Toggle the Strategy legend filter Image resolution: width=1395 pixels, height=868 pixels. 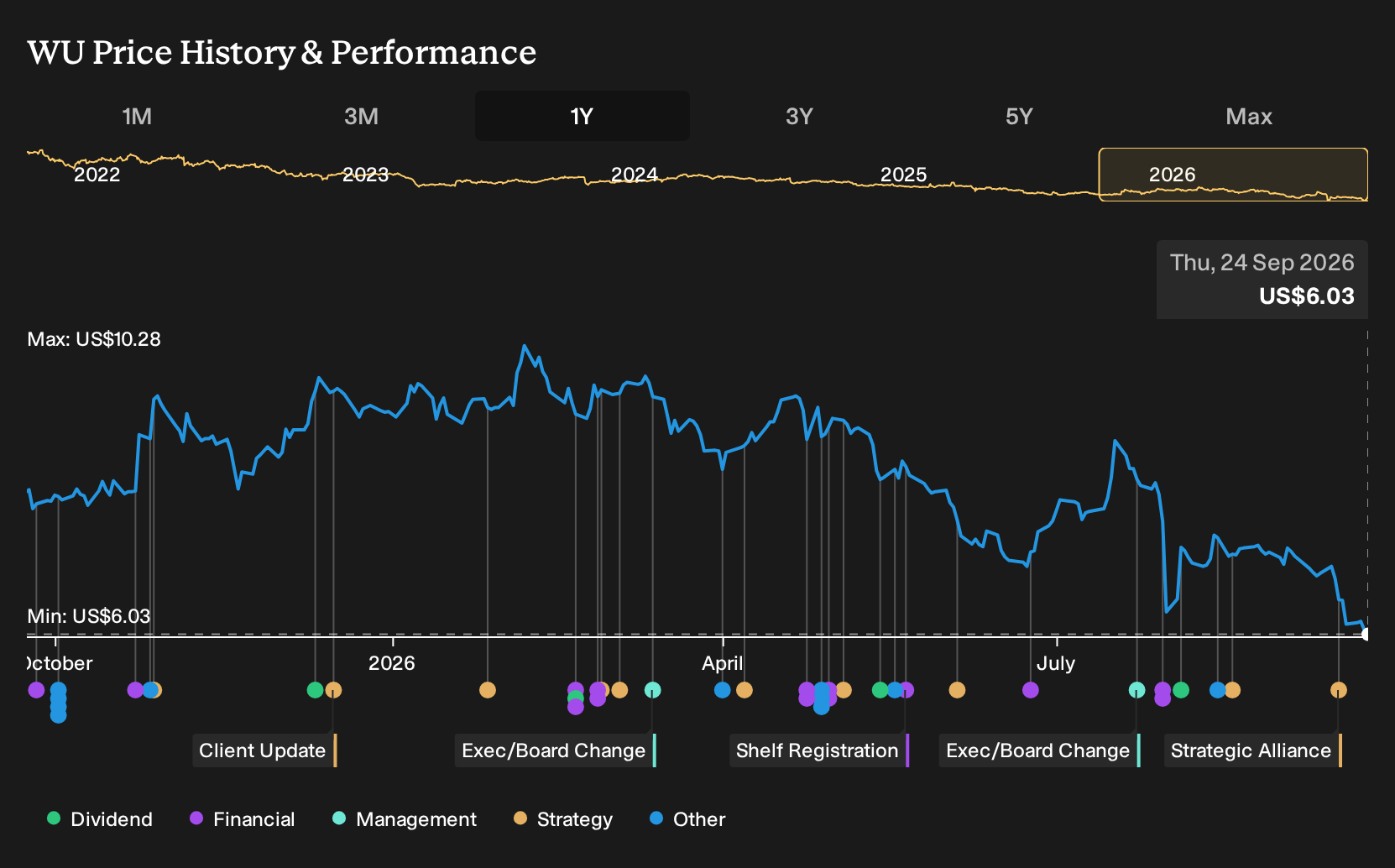tap(563, 819)
